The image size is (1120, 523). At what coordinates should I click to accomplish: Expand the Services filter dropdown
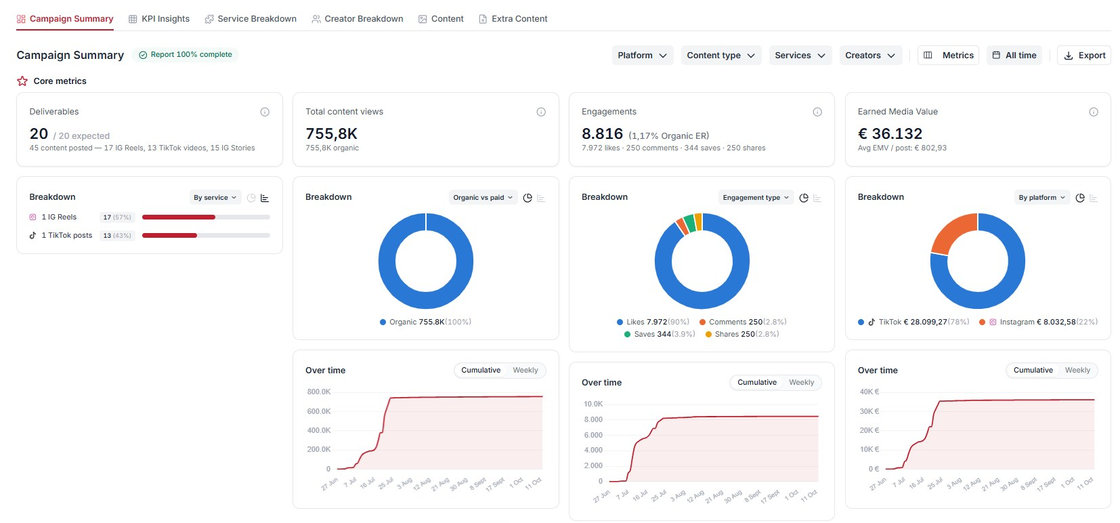click(800, 55)
